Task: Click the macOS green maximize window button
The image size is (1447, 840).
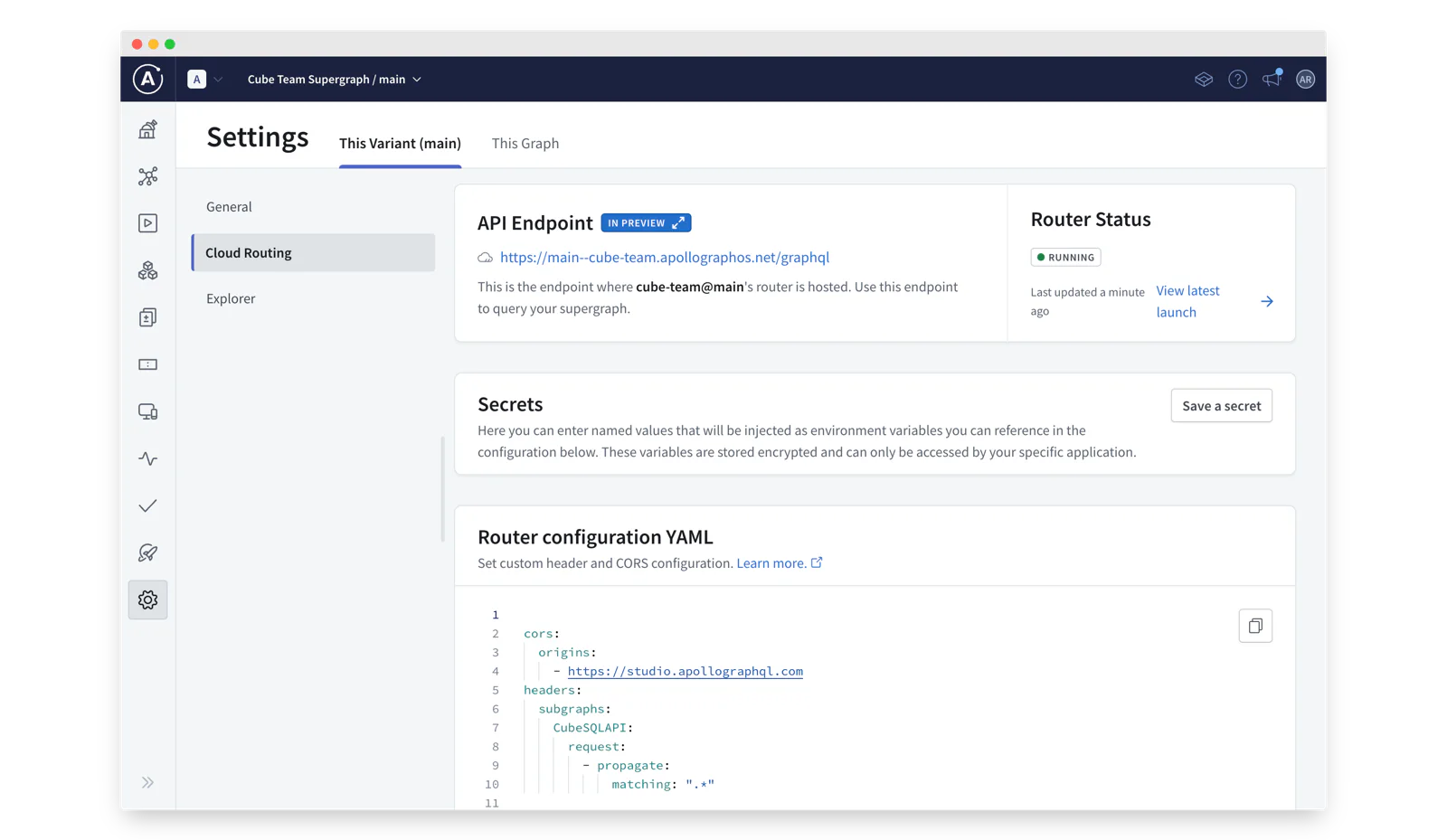Action: [170, 44]
